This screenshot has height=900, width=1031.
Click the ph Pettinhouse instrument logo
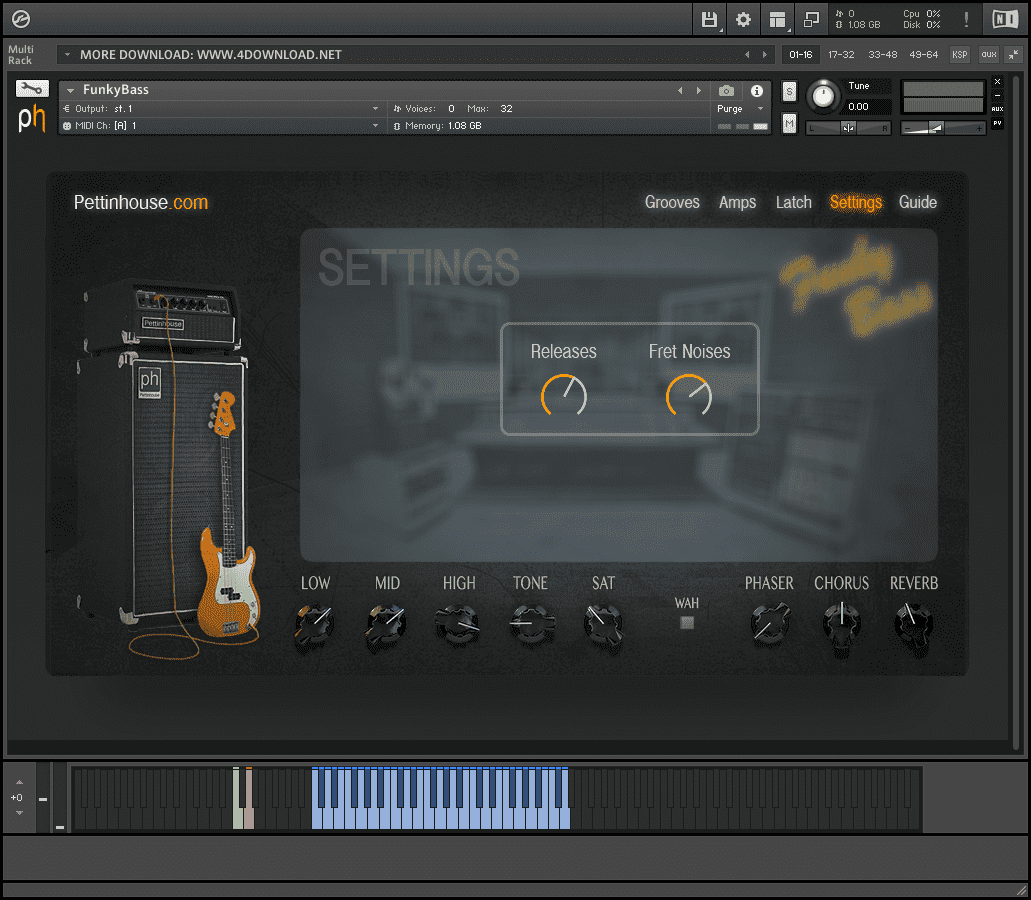pos(32,118)
